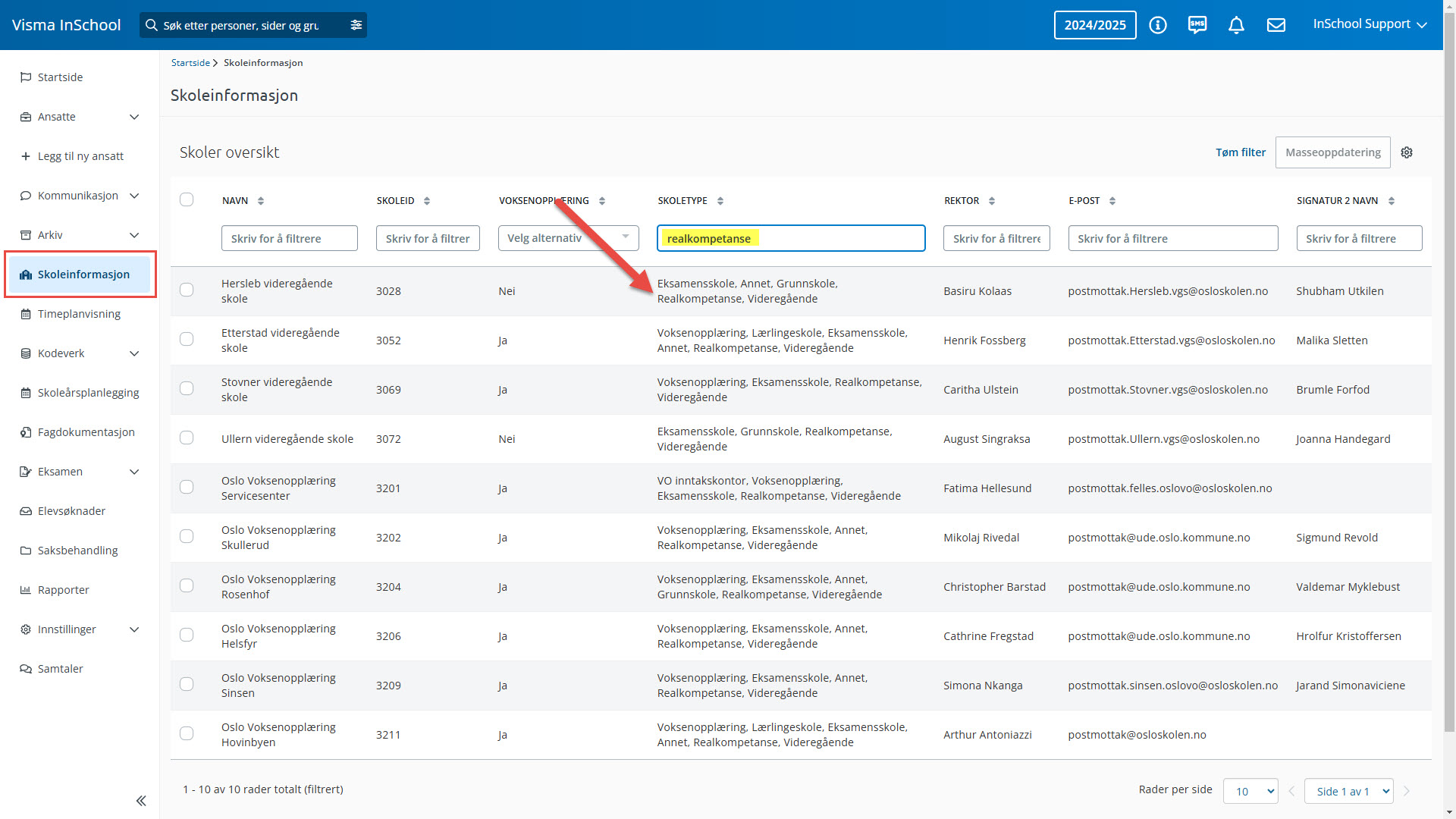Click the Rektor filter input field
1456x819 pixels.
point(996,238)
